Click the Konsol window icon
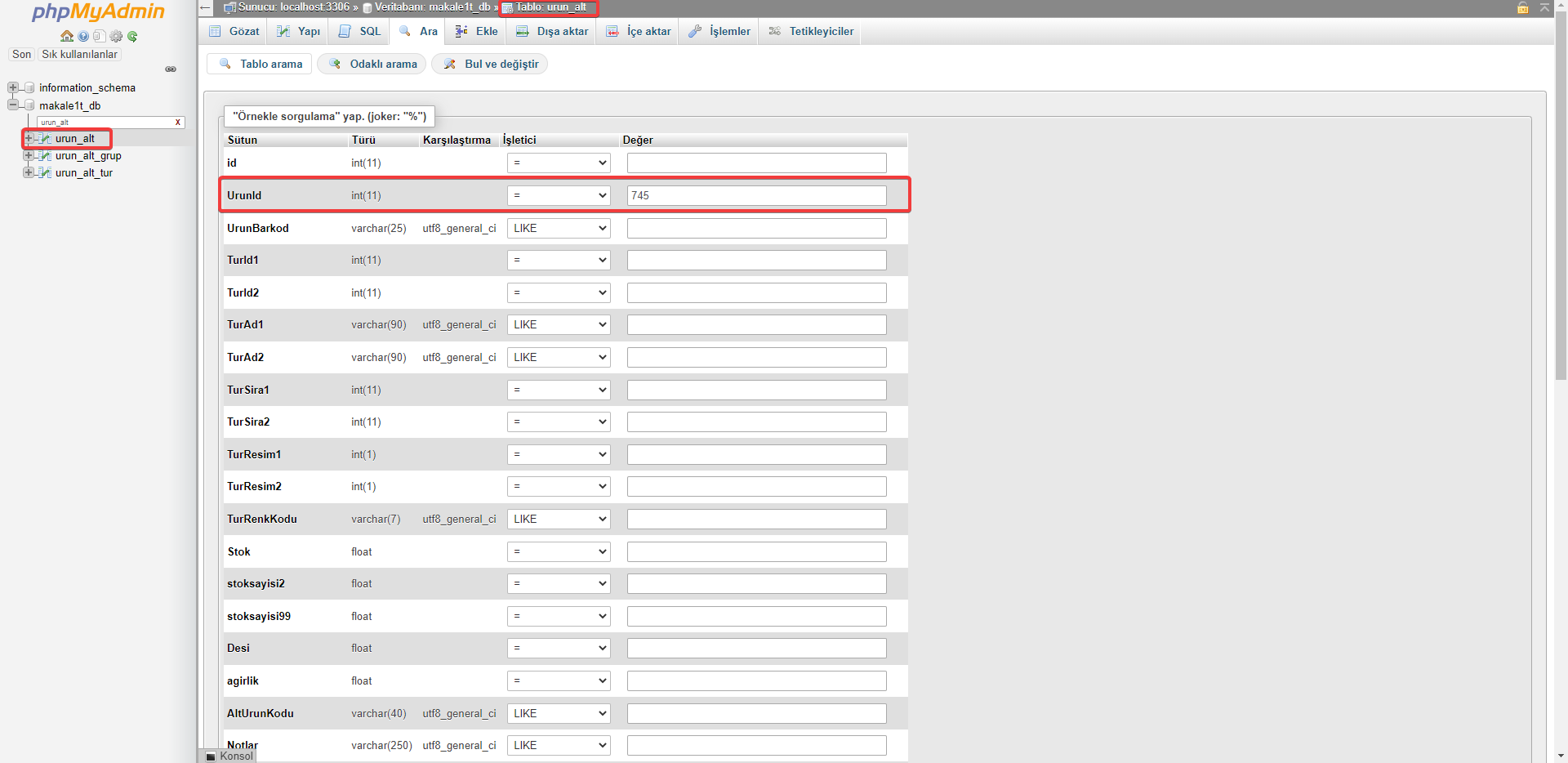The width and height of the screenshot is (1568, 763). tap(211, 756)
